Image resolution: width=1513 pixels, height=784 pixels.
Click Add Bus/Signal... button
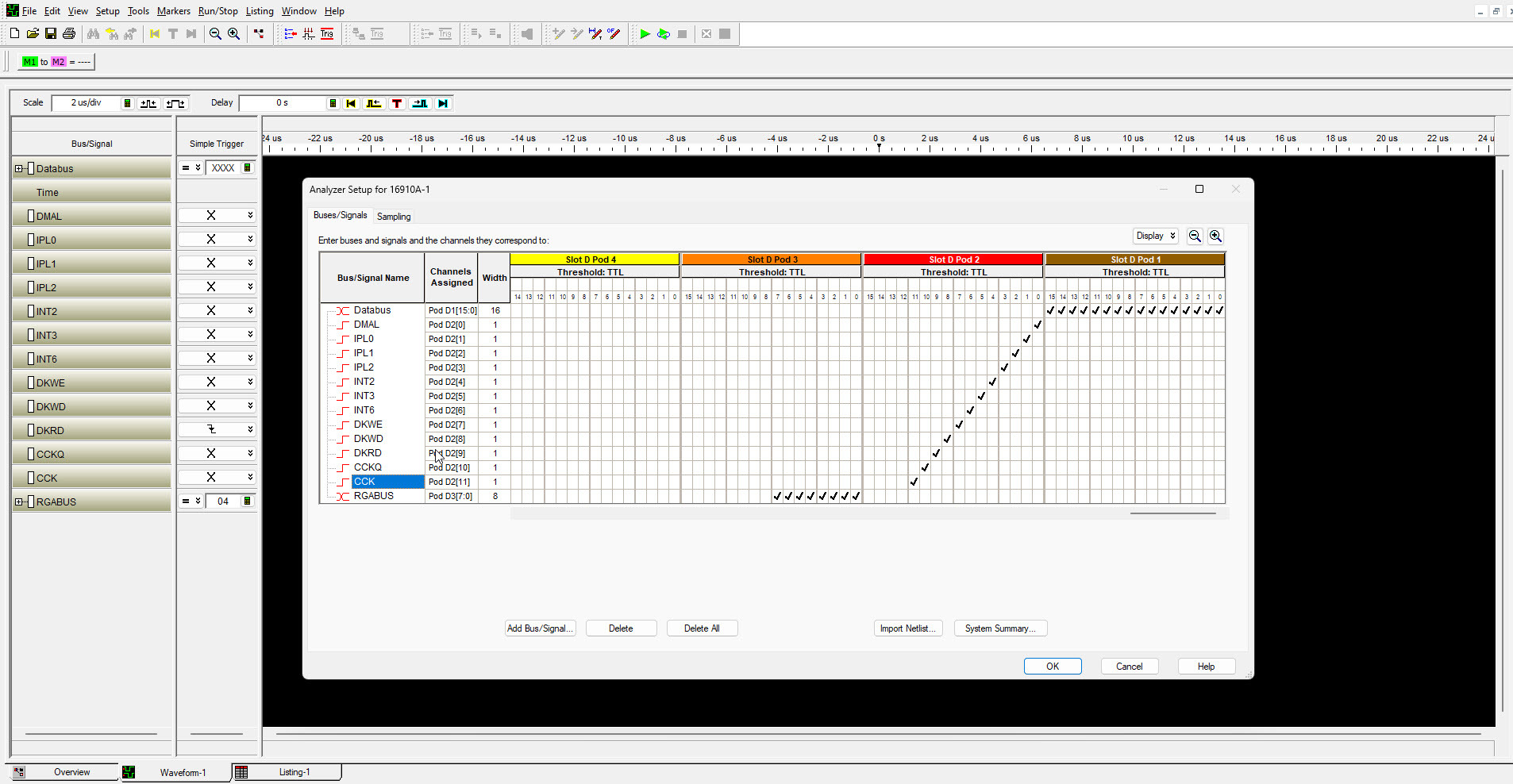pyautogui.click(x=540, y=628)
